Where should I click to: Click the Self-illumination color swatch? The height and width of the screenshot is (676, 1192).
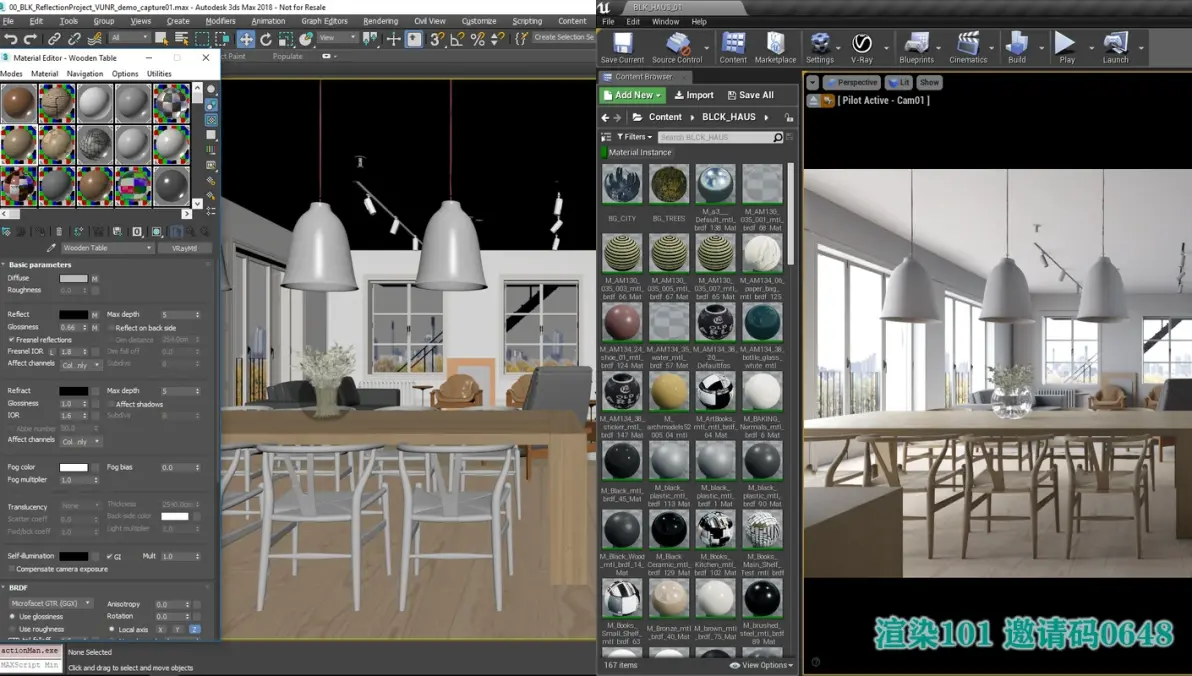point(74,557)
